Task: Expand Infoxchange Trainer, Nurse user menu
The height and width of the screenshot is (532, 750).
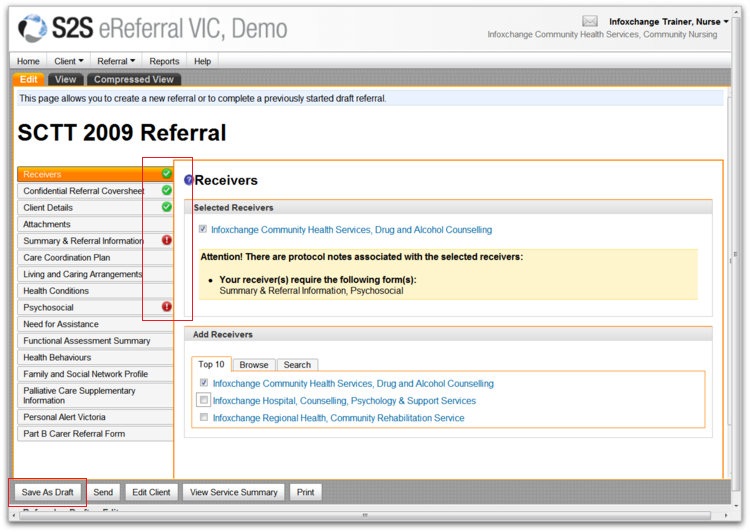Action: (668, 22)
